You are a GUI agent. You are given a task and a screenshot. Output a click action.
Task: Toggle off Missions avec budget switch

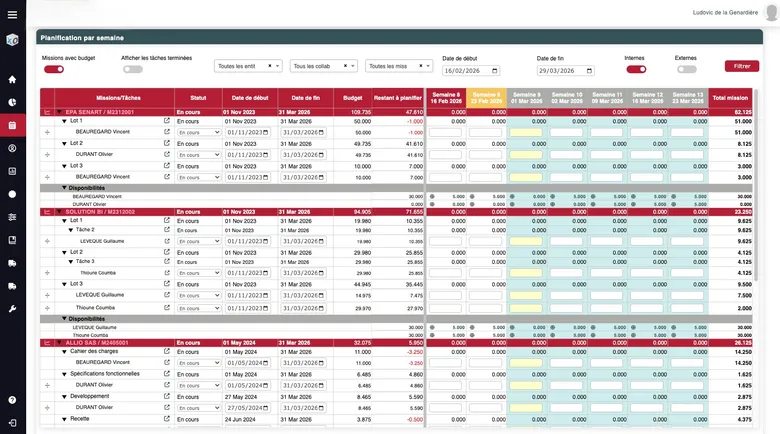(x=53, y=69)
